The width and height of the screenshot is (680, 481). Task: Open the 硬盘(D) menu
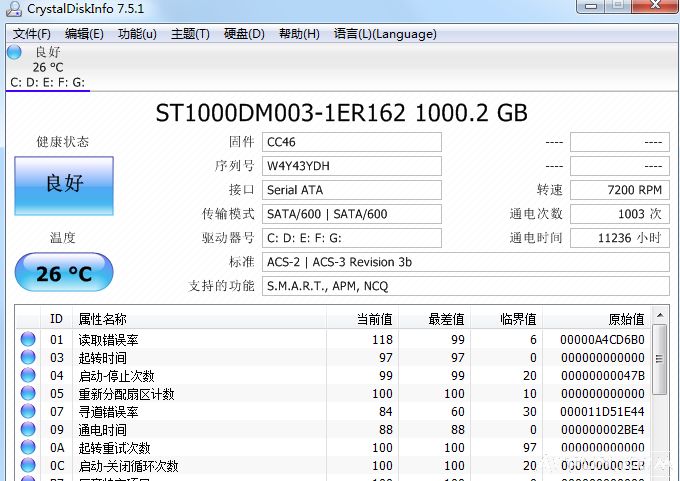tap(244, 33)
